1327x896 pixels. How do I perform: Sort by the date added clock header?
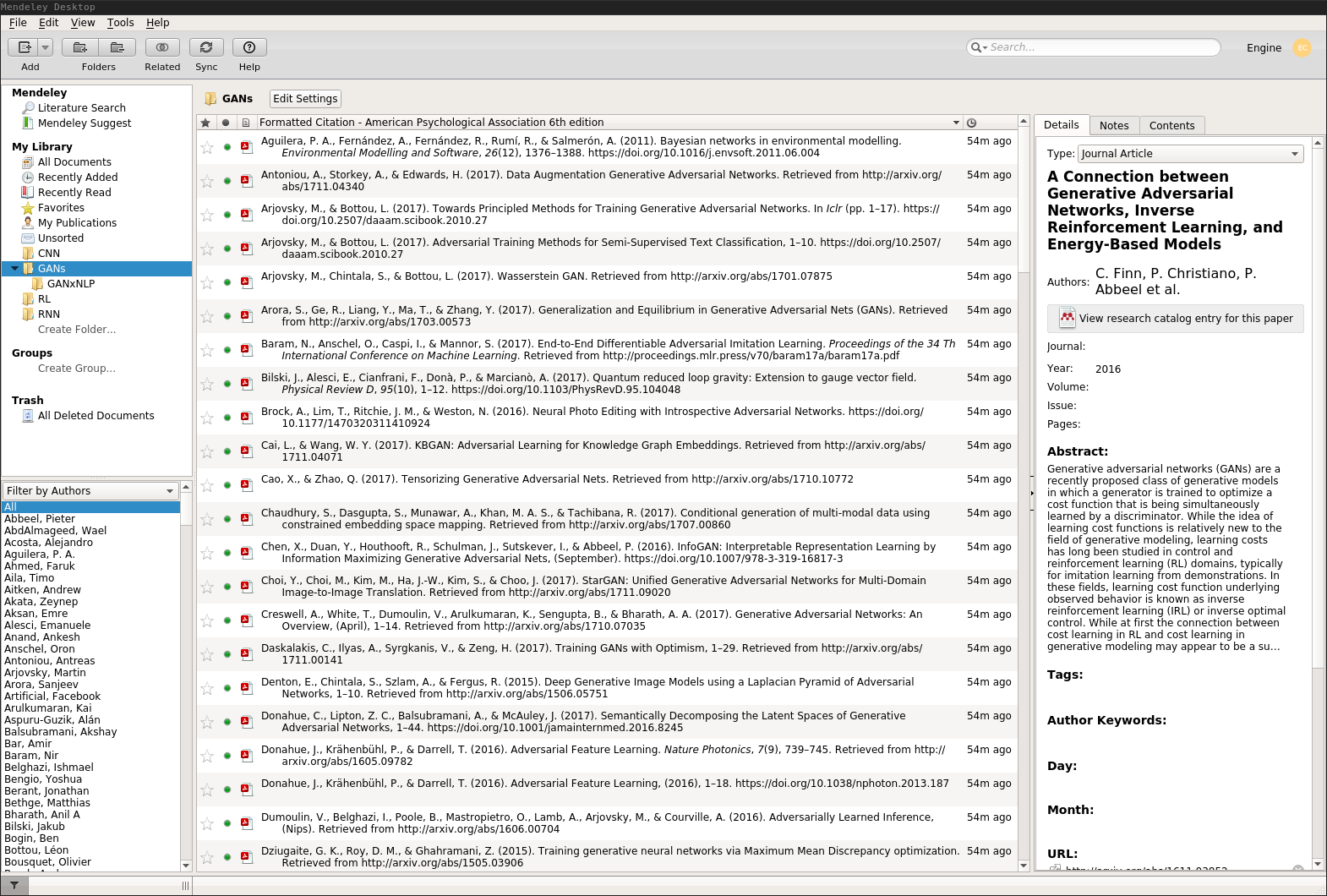point(972,123)
